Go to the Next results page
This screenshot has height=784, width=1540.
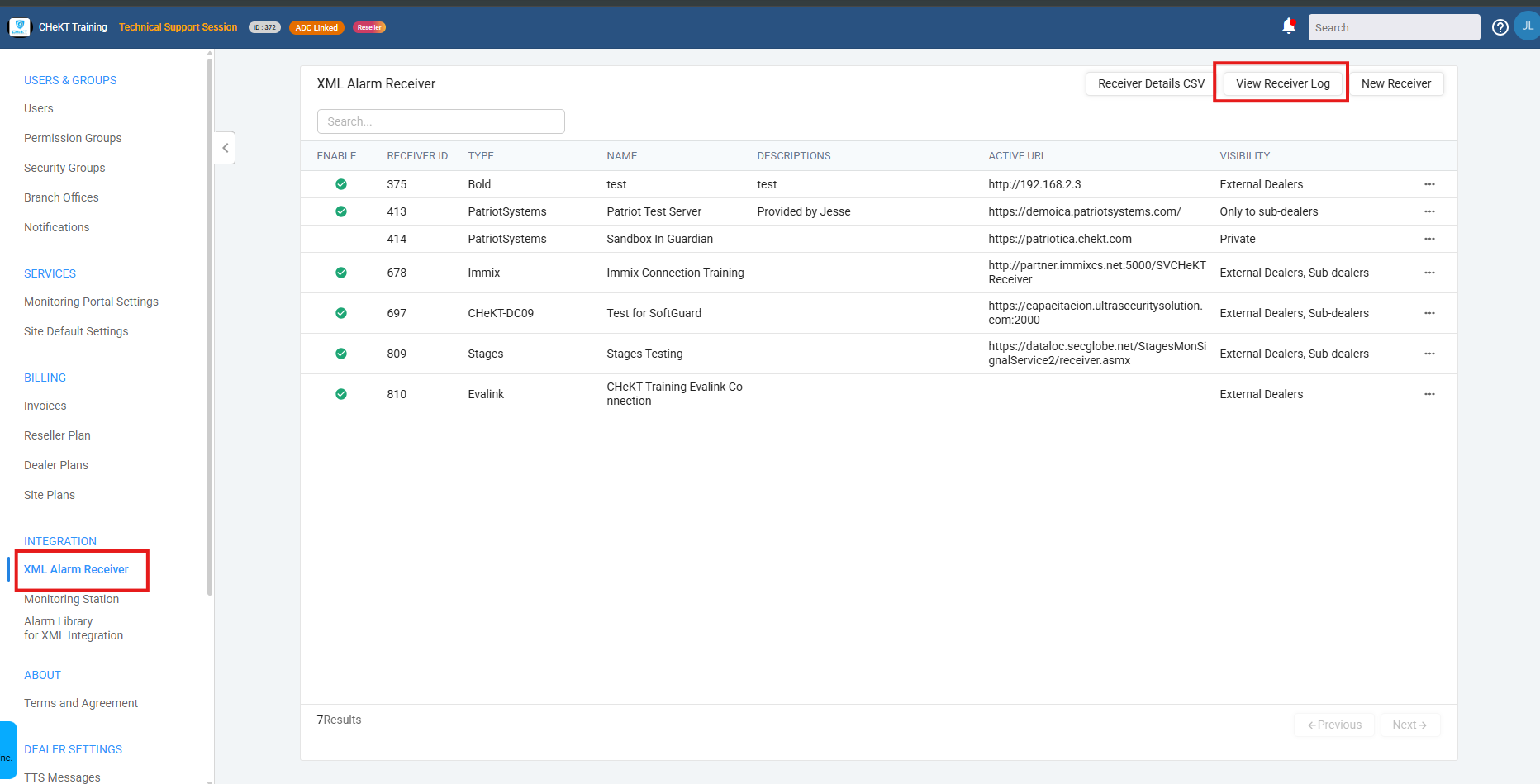(x=1409, y=725)
